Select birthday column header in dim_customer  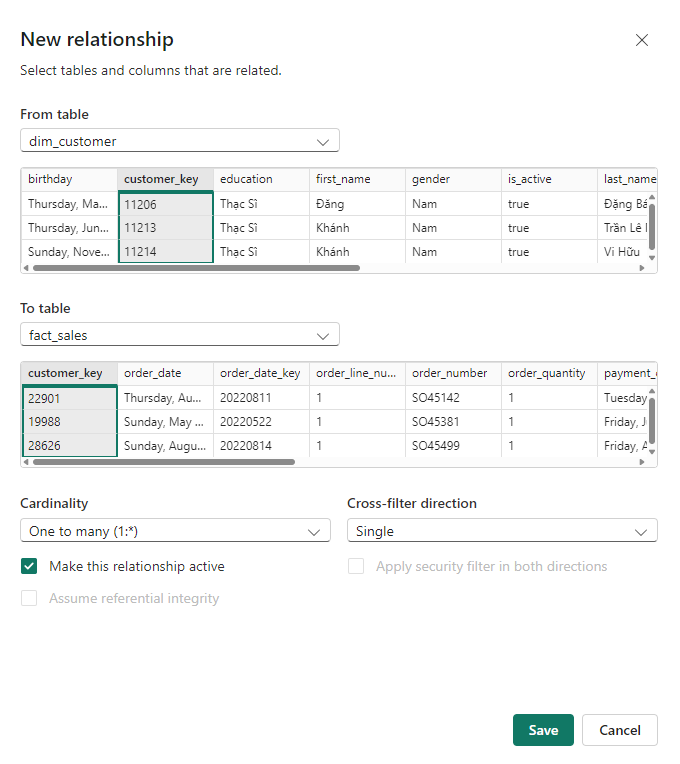pos(69,179)
